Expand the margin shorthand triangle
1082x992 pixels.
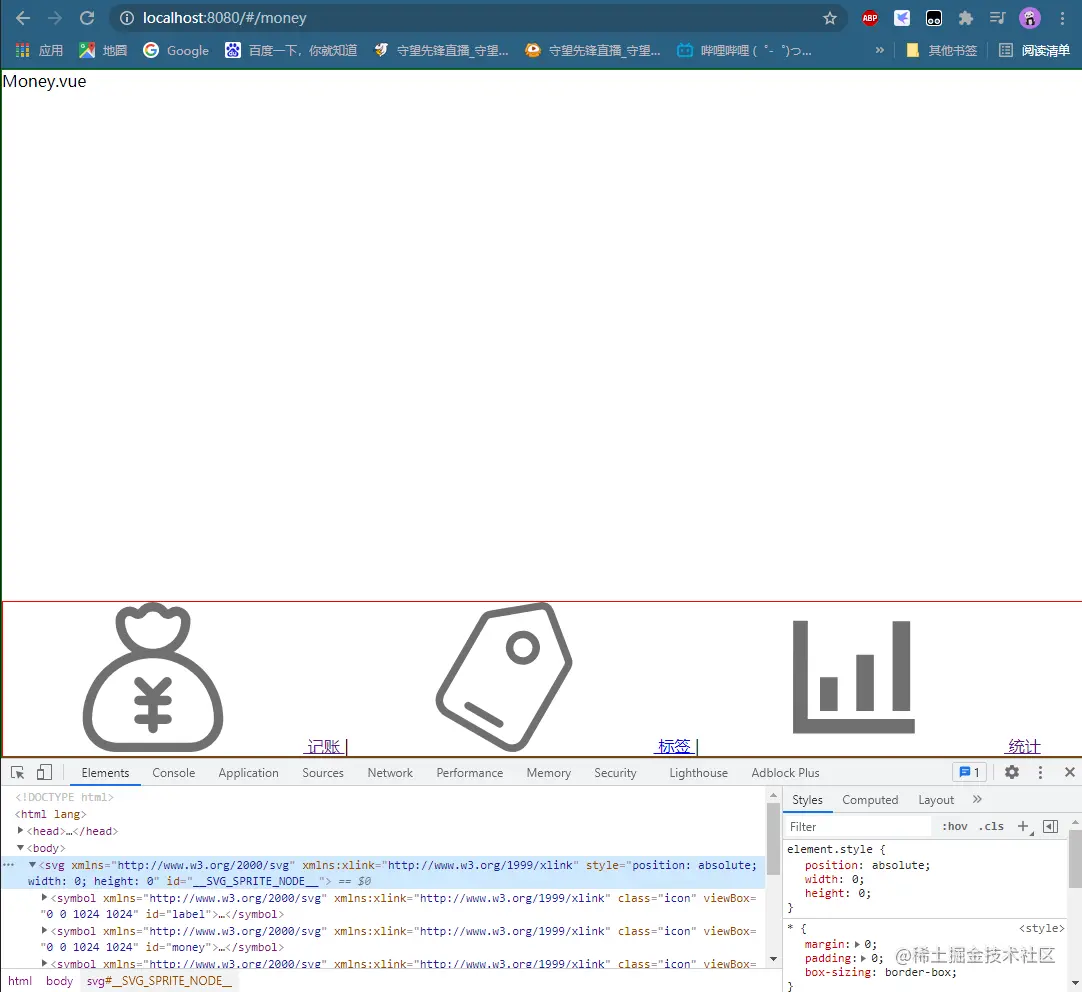pos(857,944)
